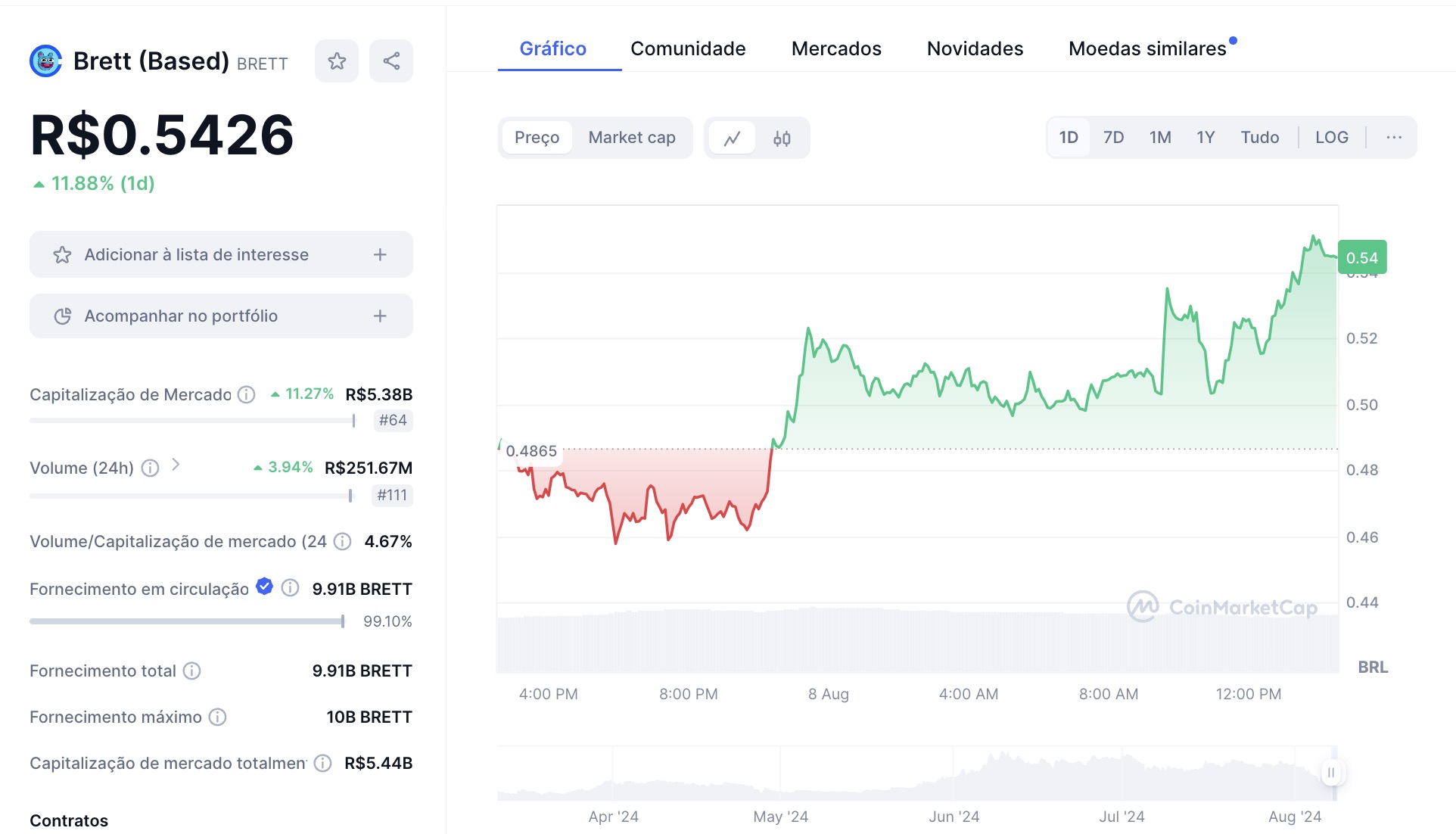Click the 11.88% (1d) change text
The height and width of the screenshot is (834, 1456).
[x=103, y=183]
